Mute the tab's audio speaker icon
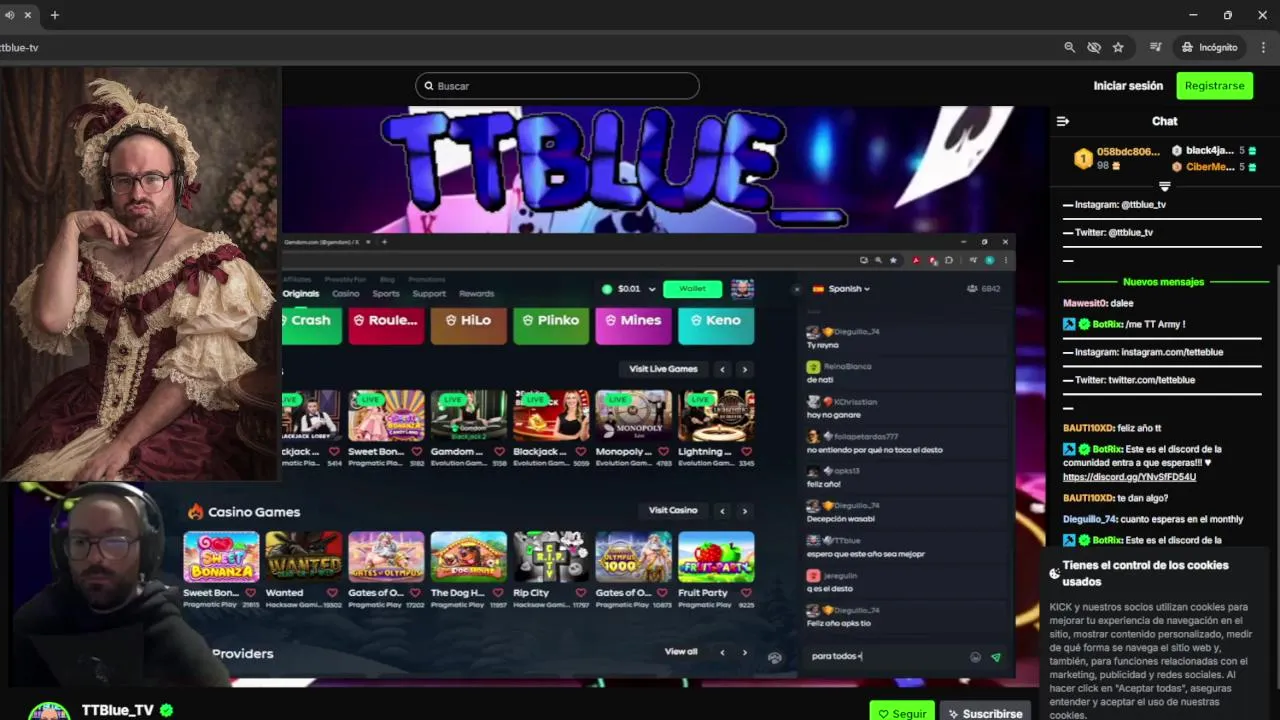This screenshot has height=720, width=1280. pos(9,15)
